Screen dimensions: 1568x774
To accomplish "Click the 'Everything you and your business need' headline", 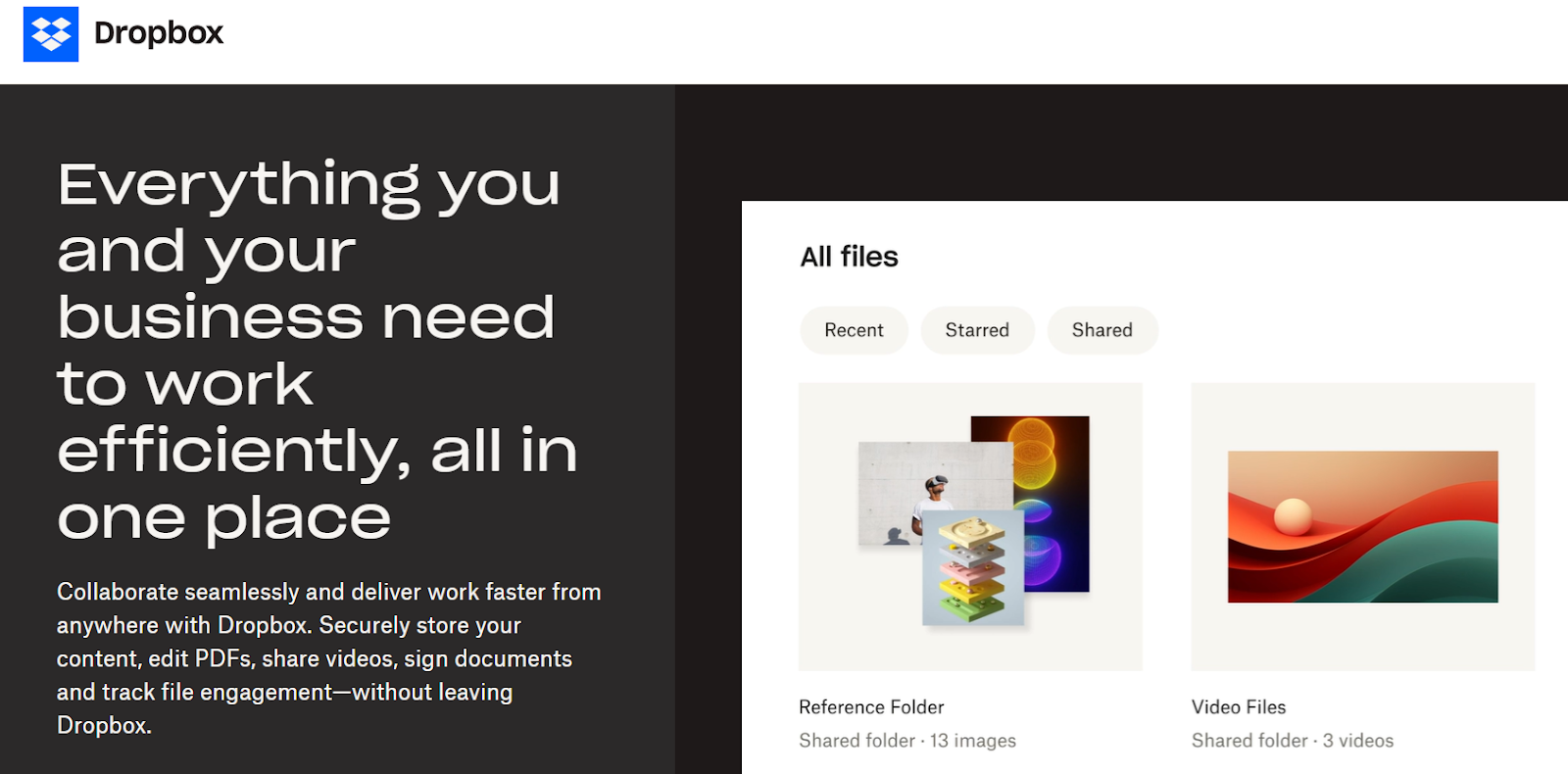I will pyautogui.click(x=318, y=351).
